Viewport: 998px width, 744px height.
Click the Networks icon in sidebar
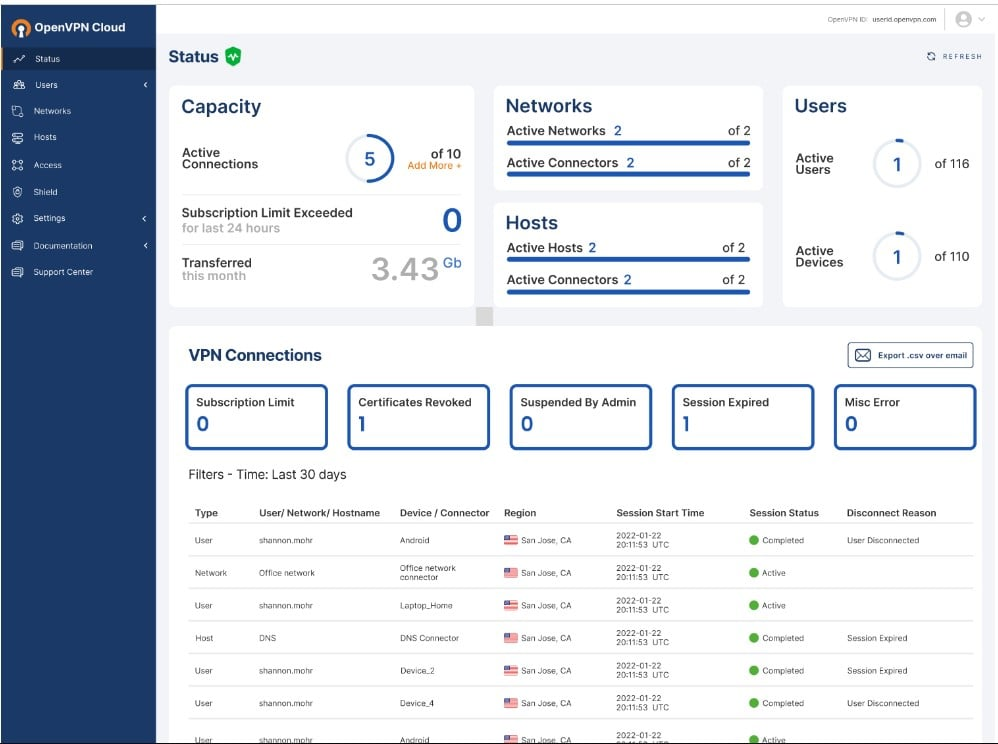click(18, 111)
